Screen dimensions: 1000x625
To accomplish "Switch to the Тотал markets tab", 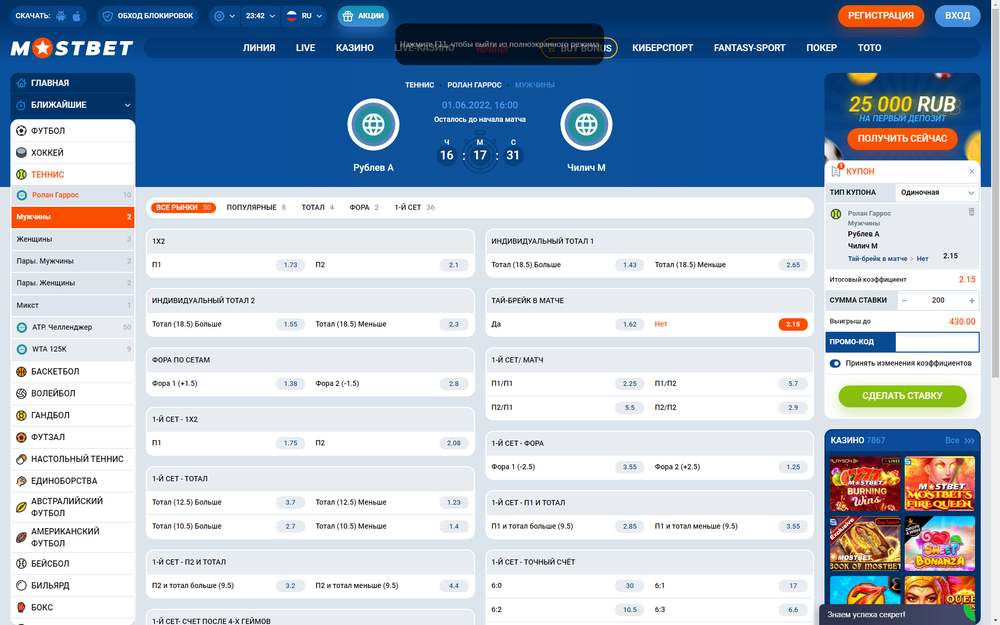I will coord(318,207).
